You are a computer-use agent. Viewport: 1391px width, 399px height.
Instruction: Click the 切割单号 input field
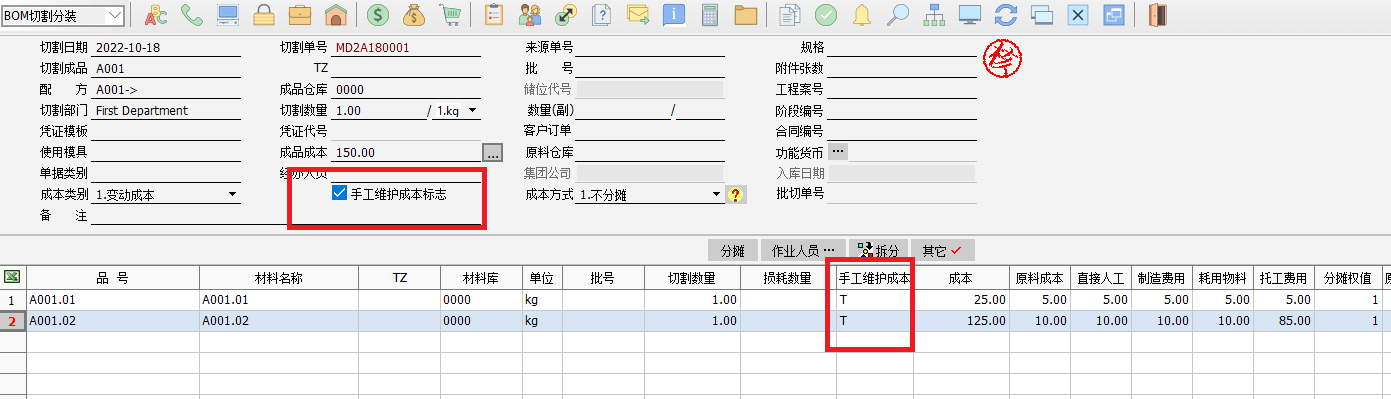pos(406,48)
